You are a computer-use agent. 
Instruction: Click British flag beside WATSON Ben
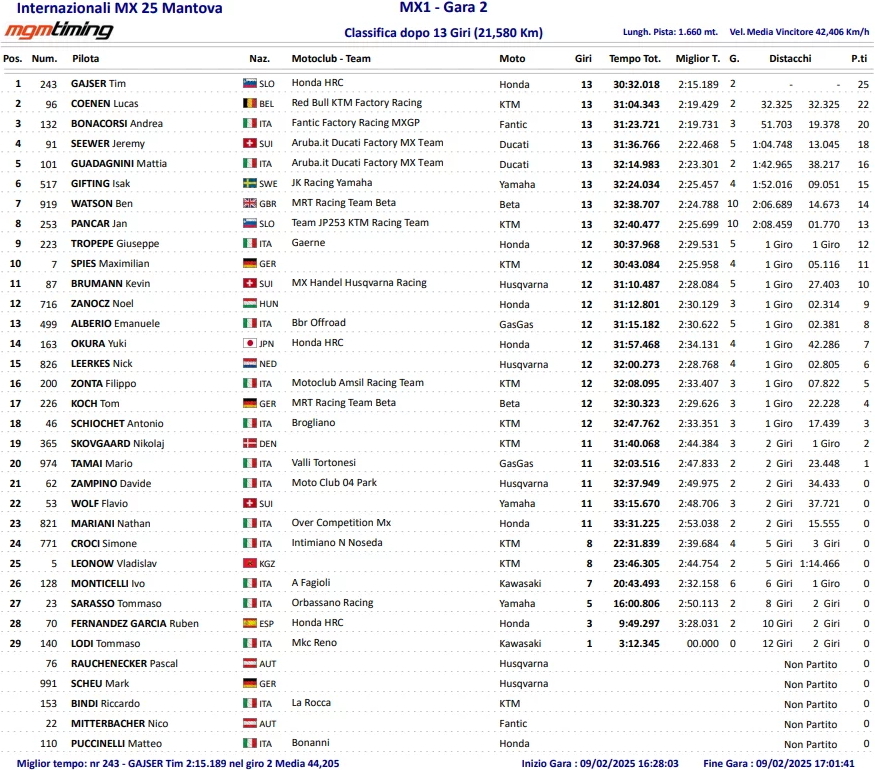point(249,203)
